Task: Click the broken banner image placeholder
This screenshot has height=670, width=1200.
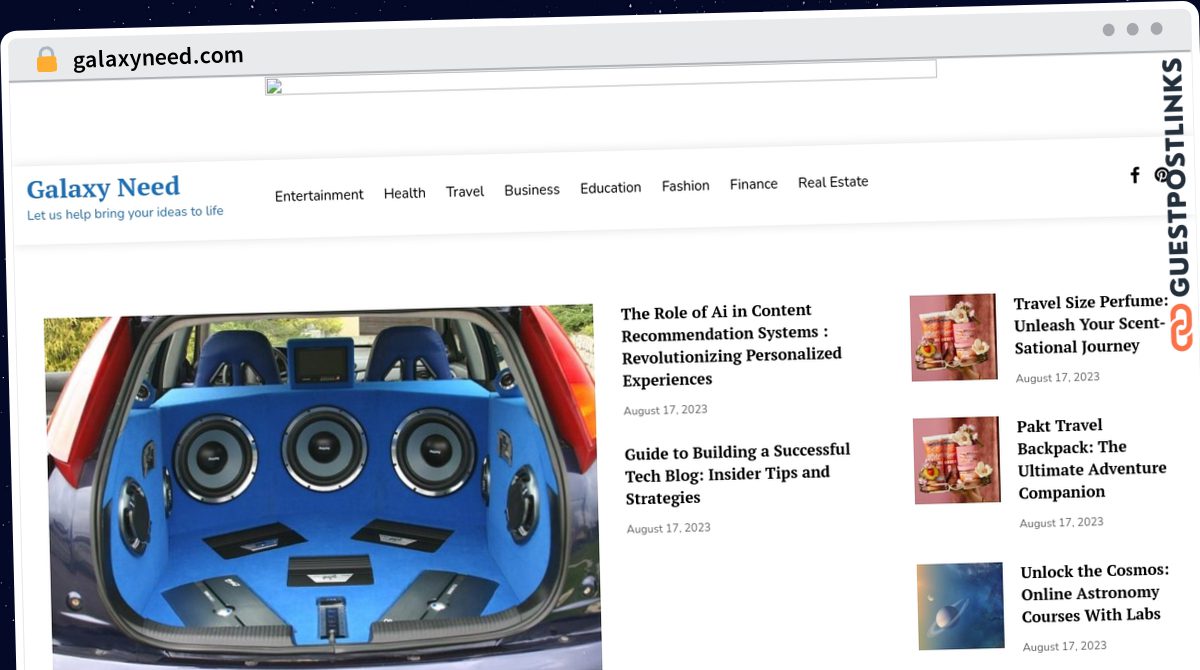Action: tap(600, 77)
